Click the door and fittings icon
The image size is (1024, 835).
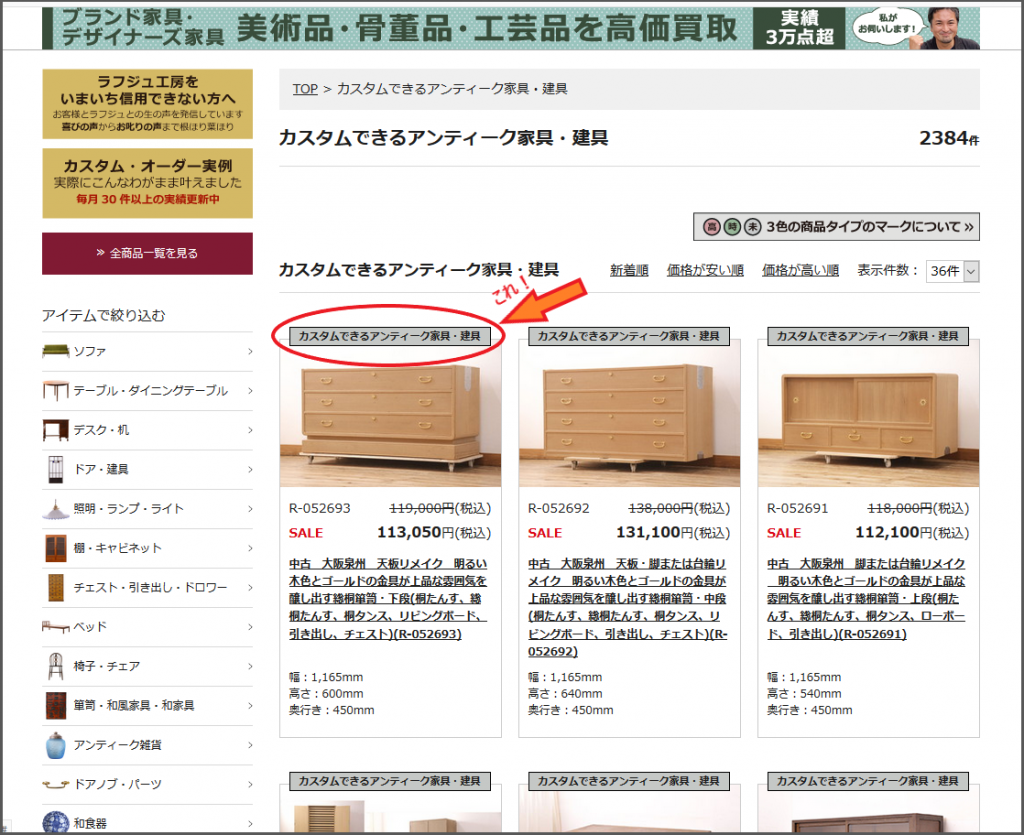tap(56, 469)
